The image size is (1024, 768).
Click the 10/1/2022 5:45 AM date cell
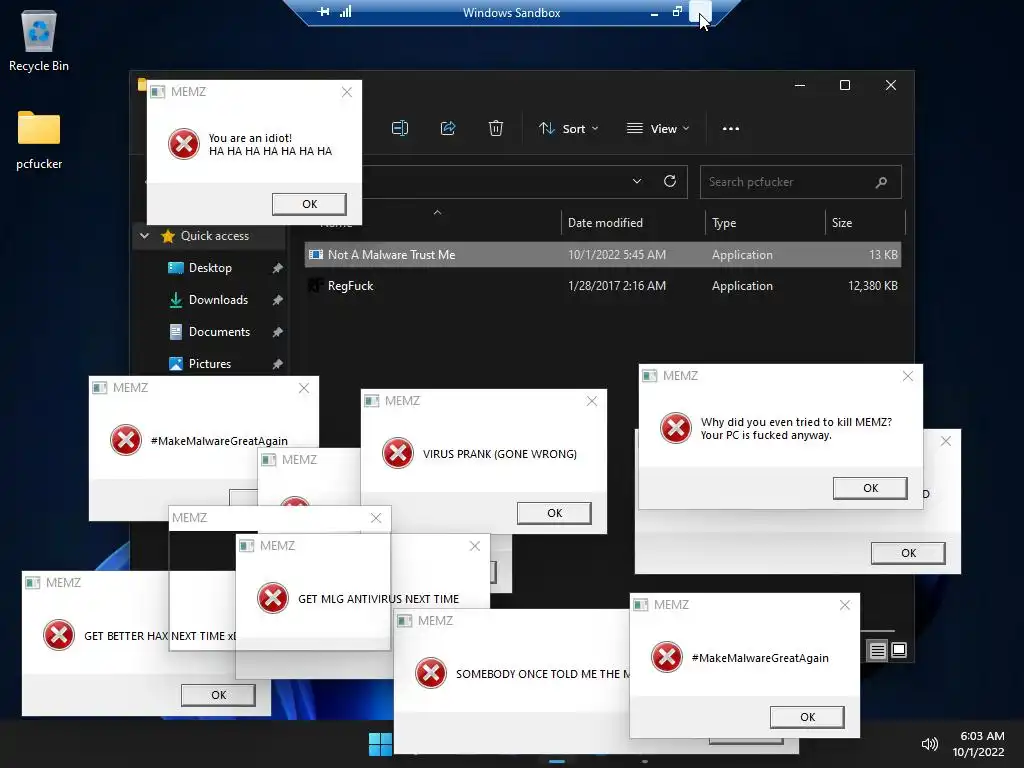(617, 255)
